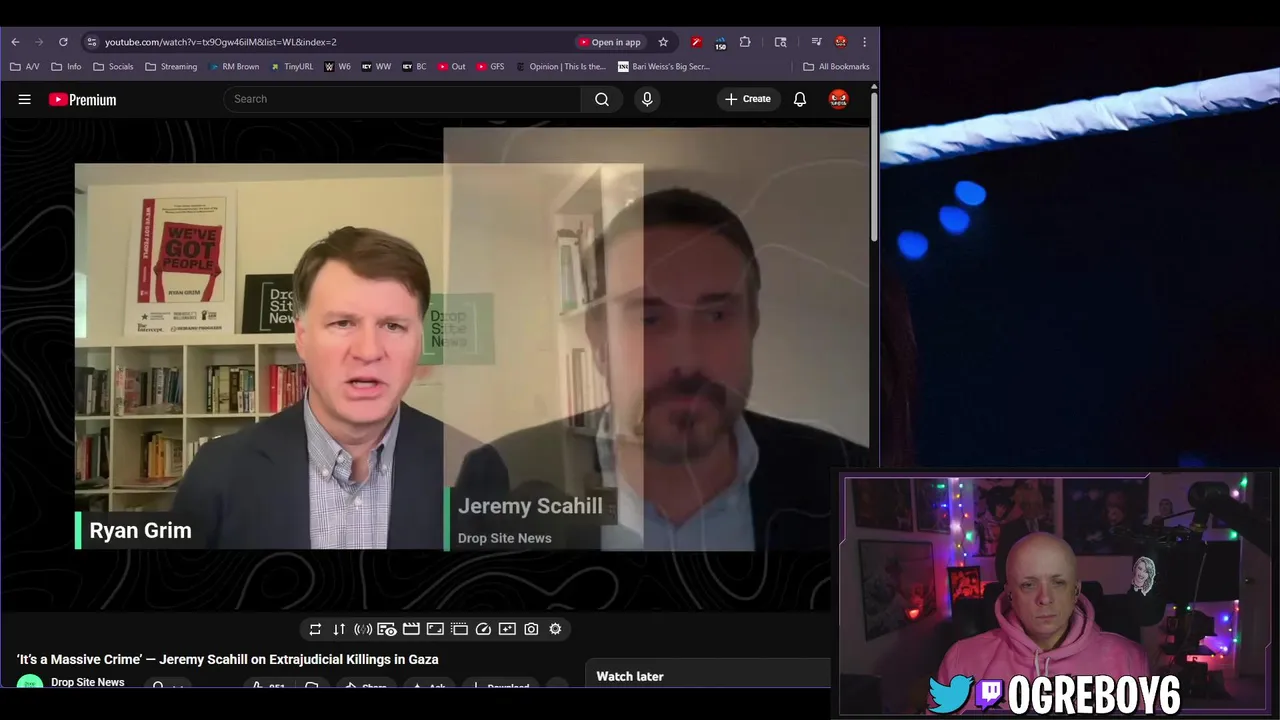Click the youtube.com address bar
This screenshot has height=720, width=1280.
click(x=330, y=42)
